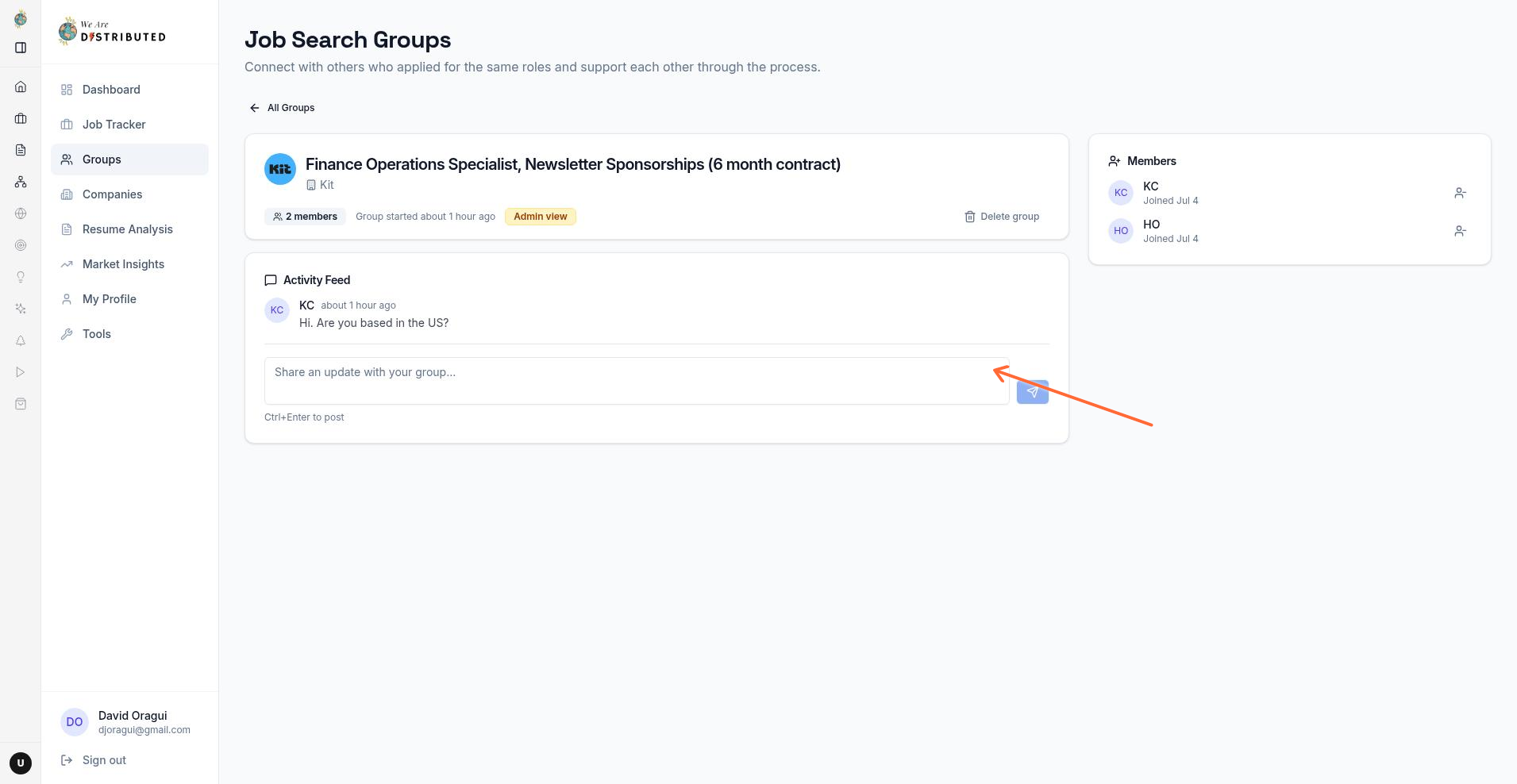Go back to All Groups
The image size is (1517, 784).
pyautogui.click(x=282, y=108)
